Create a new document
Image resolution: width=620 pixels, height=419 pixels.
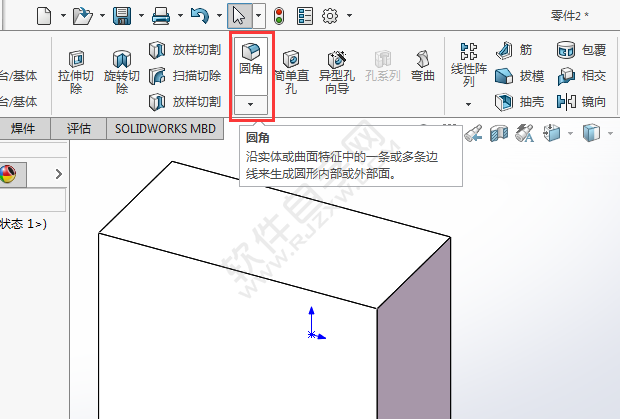point(44,16)
